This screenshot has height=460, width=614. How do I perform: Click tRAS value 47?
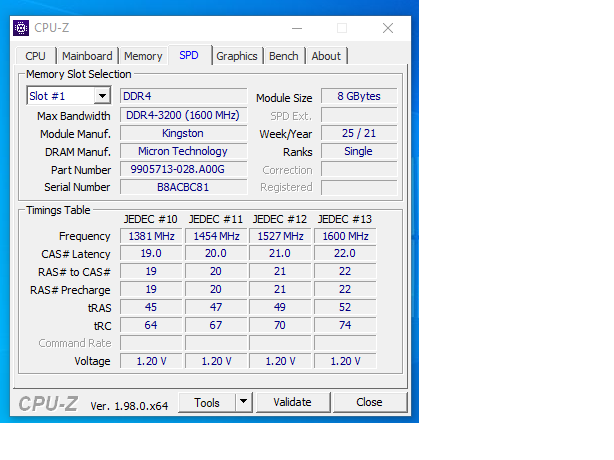pyautogui.click(x=216, y=307)
